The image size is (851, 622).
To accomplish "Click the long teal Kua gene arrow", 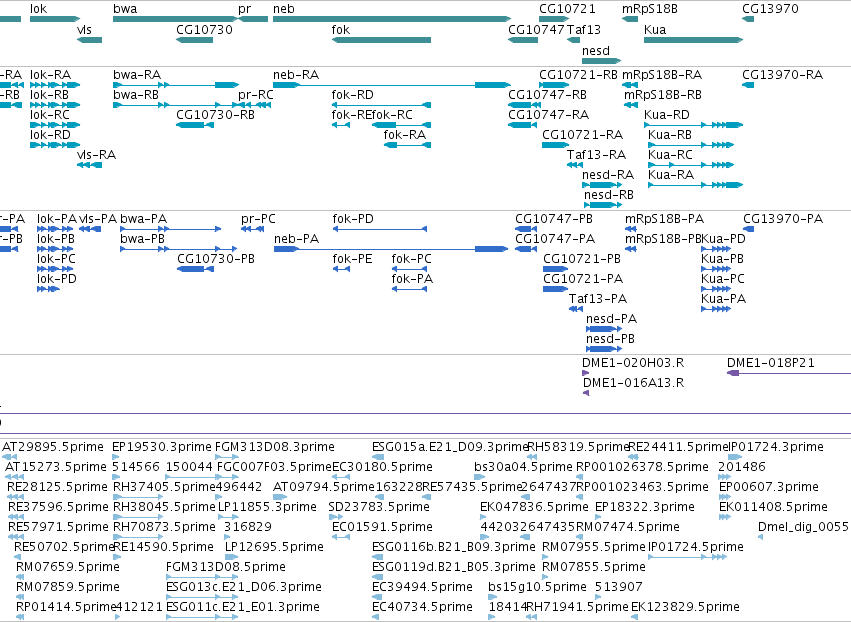I will tap(693, 40).
